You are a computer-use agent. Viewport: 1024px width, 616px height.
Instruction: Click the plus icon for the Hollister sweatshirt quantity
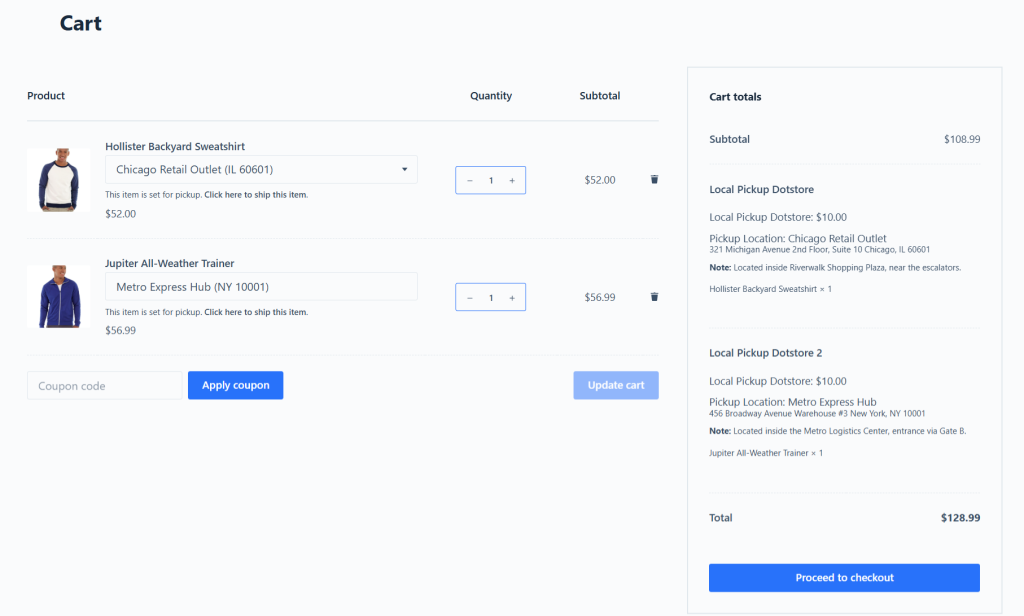pos(512,180)
